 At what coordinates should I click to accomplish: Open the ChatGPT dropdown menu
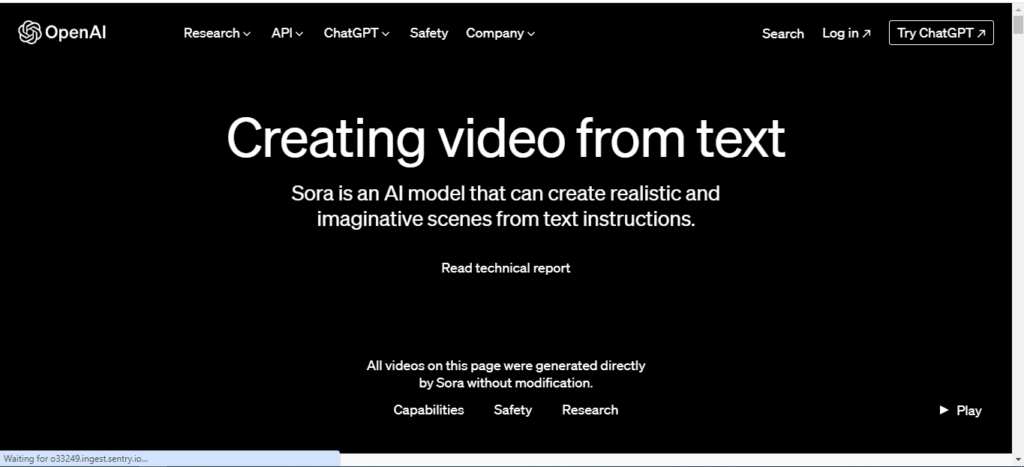357,33
